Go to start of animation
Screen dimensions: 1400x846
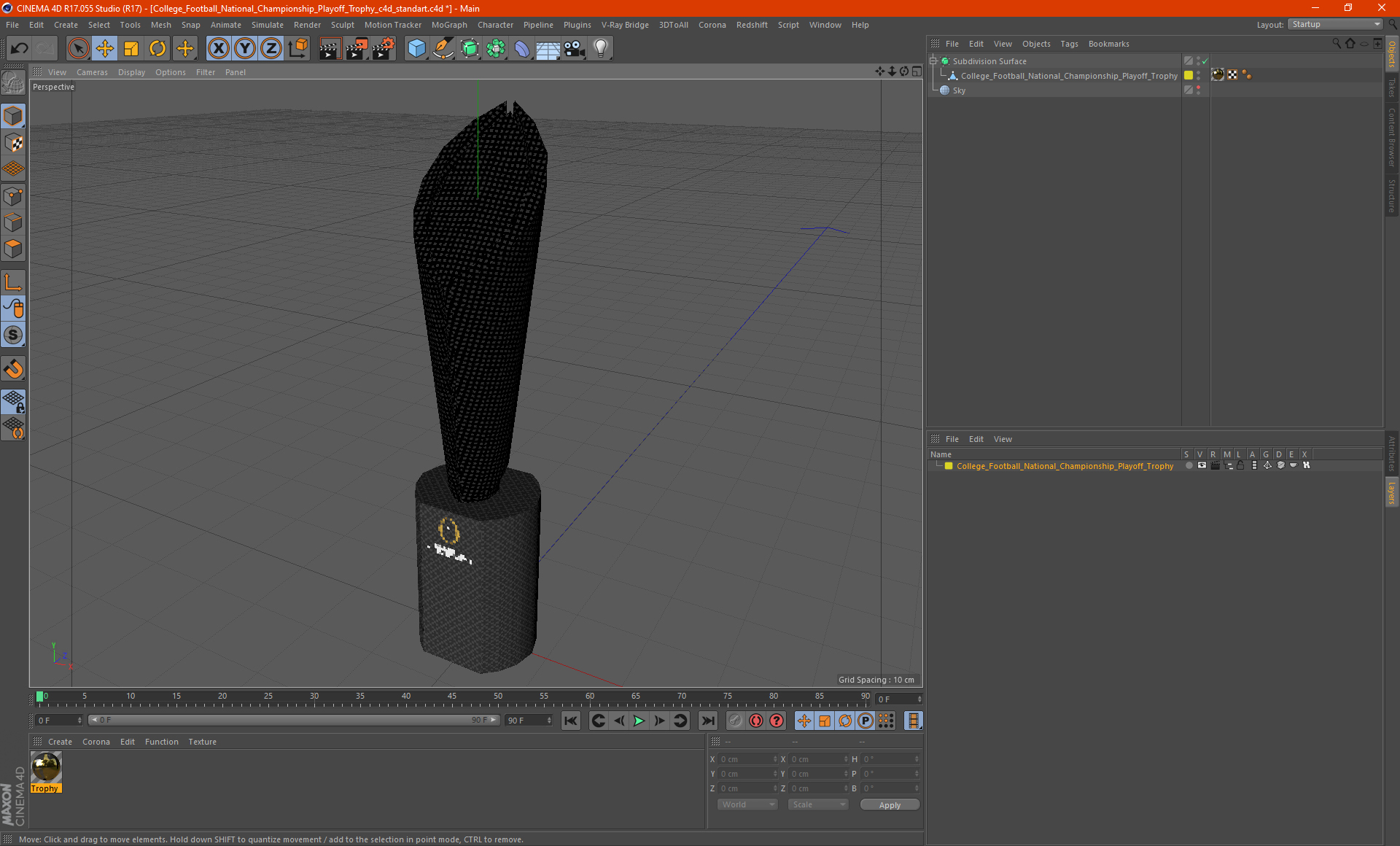[x=571, y=721]
